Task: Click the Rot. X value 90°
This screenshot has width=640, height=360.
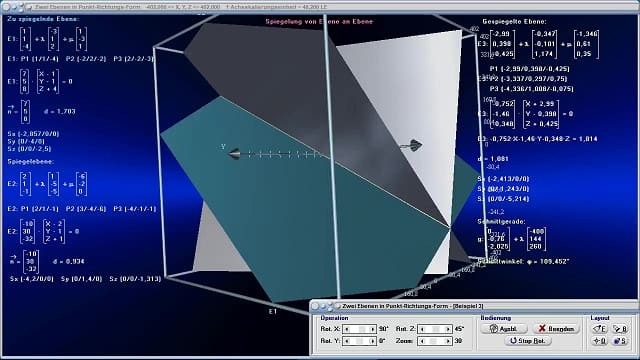Action: (x=383, y=329)
